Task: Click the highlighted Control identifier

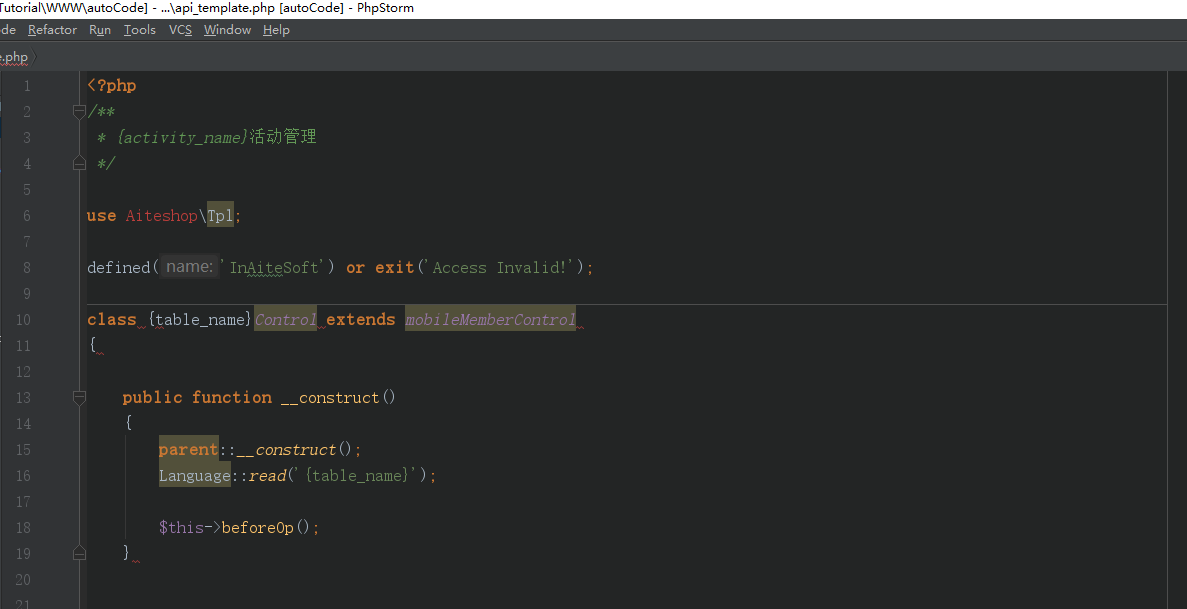Action: [285, 320]
